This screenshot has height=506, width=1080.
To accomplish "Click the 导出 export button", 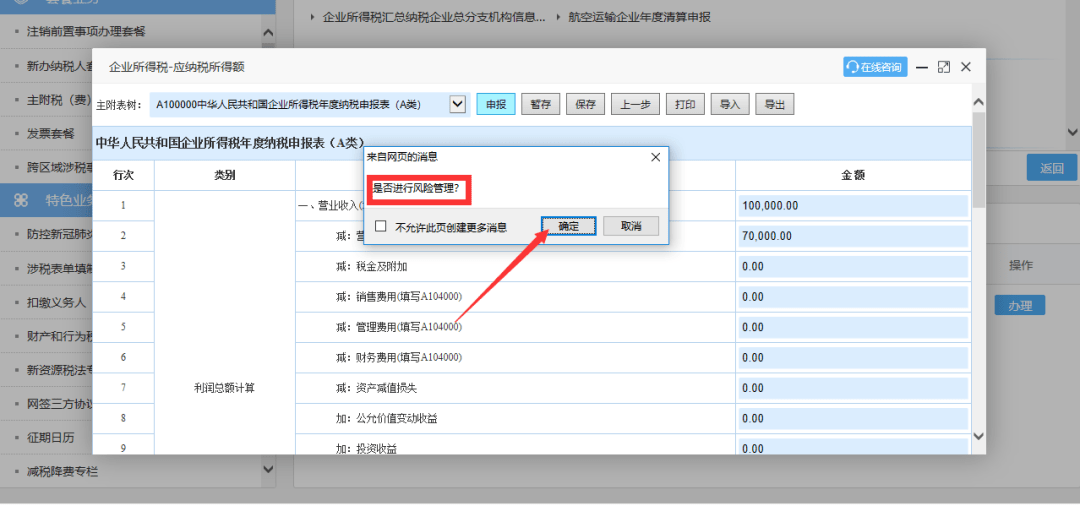I will pyautogui.click(x=774, y=104).
